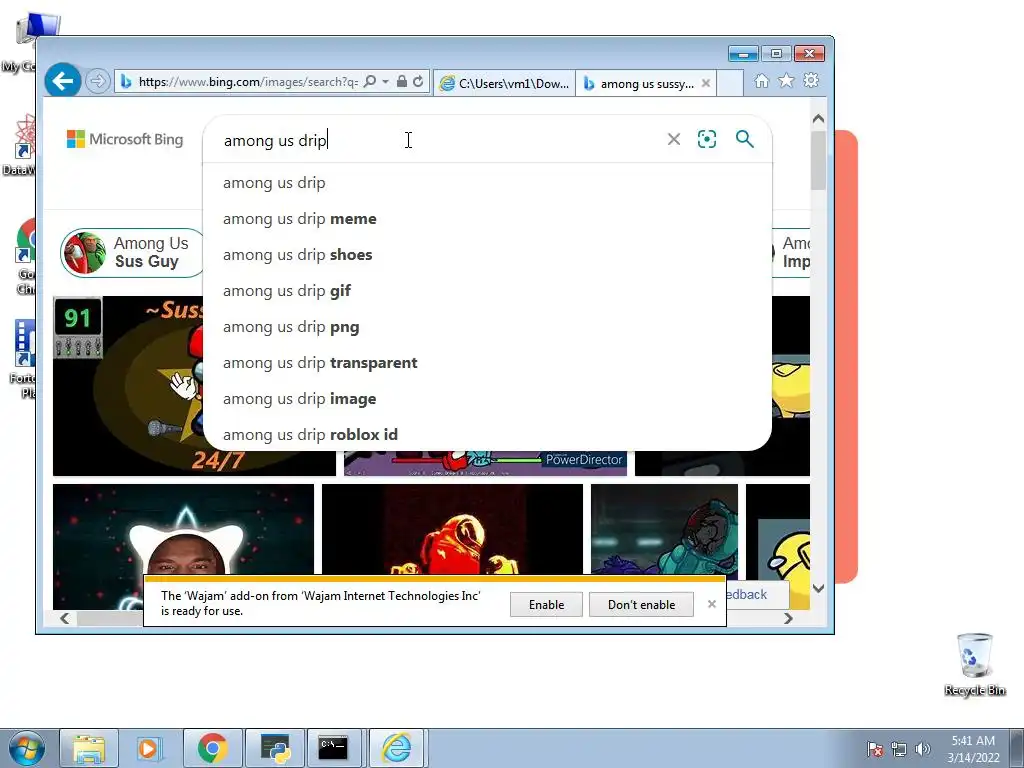
Task: Click the Microsoft Bing logo
Action: tap(125, 139)
